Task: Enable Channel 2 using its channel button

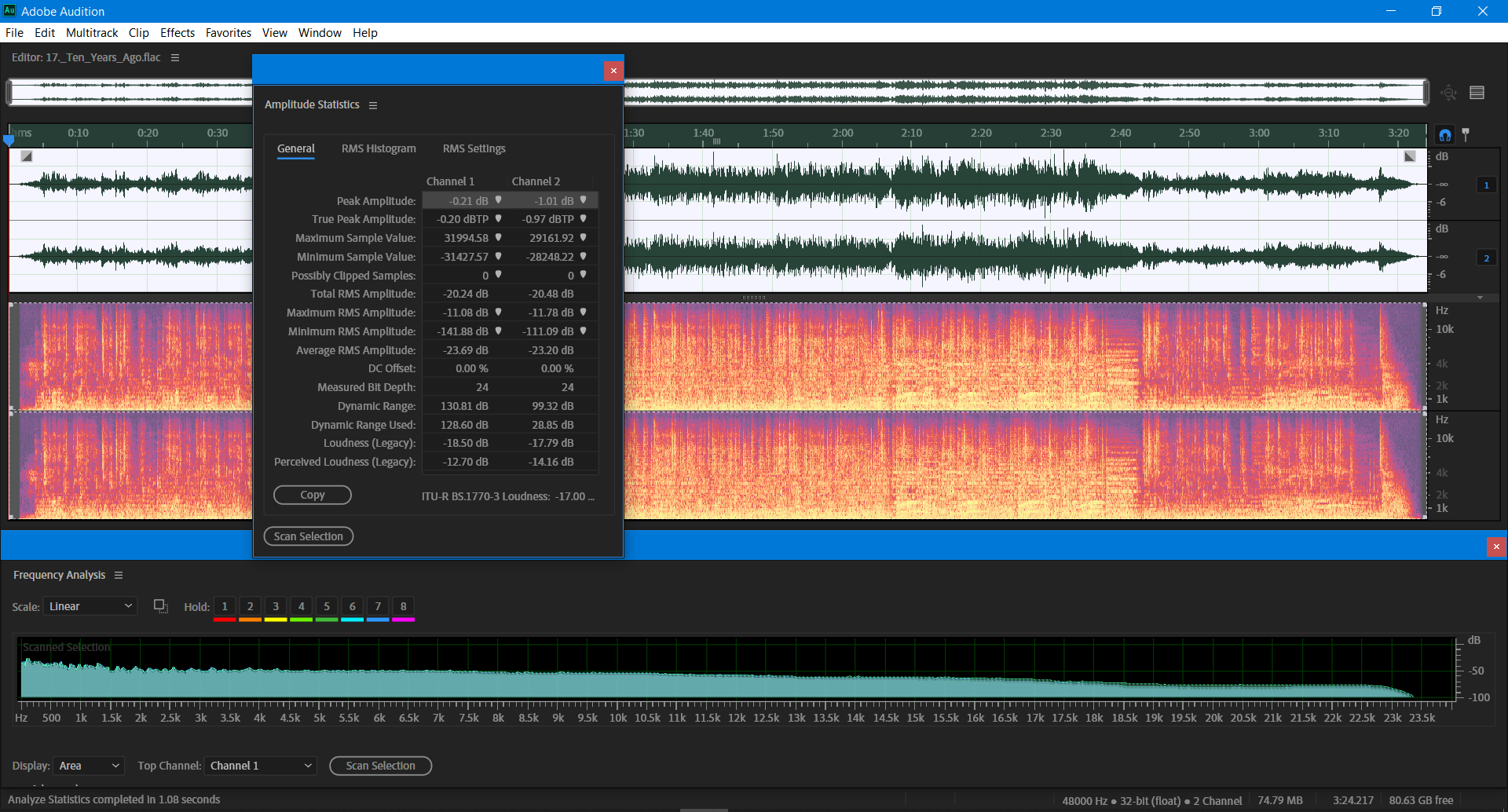Action: (1486, 257)
